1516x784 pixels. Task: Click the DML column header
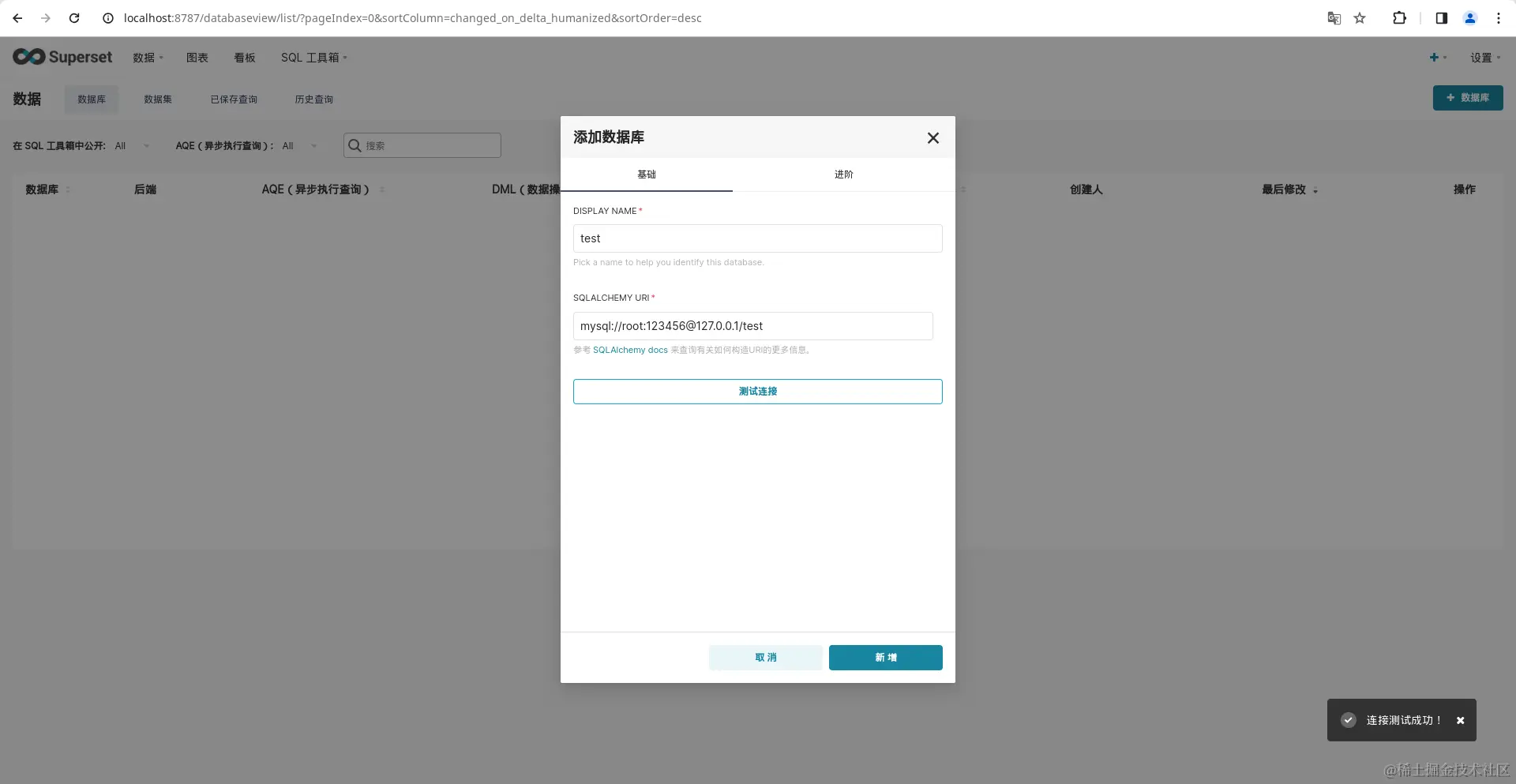[x=526, y=189]
